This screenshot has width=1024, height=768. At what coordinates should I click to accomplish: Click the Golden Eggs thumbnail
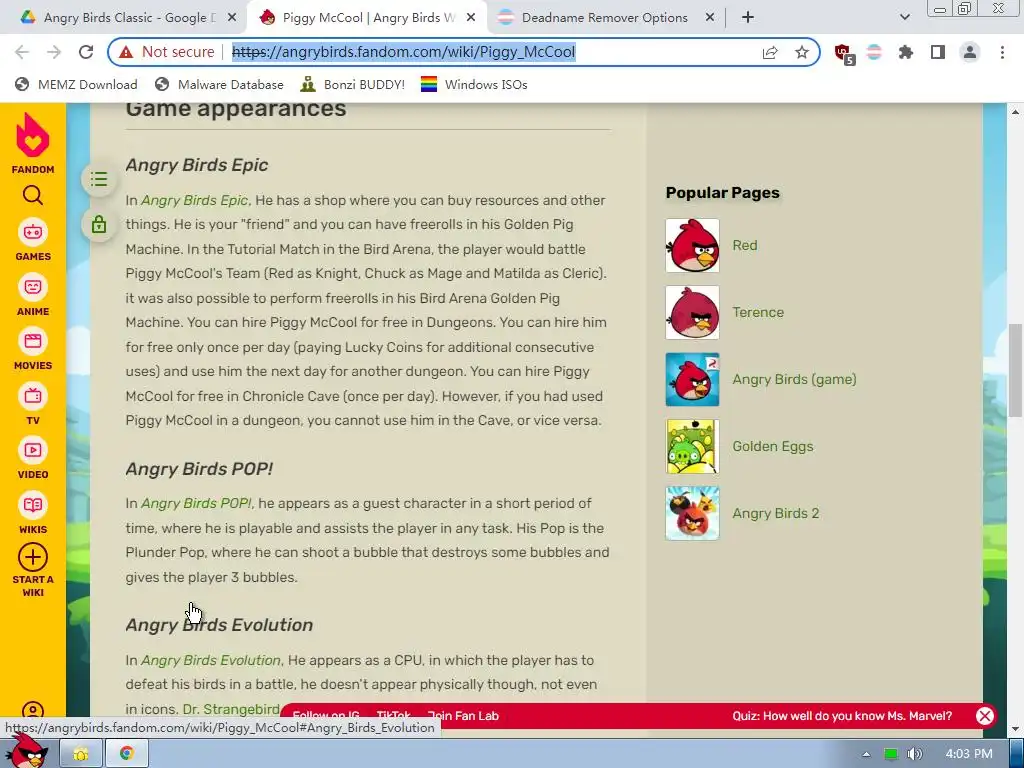[692, 446]
